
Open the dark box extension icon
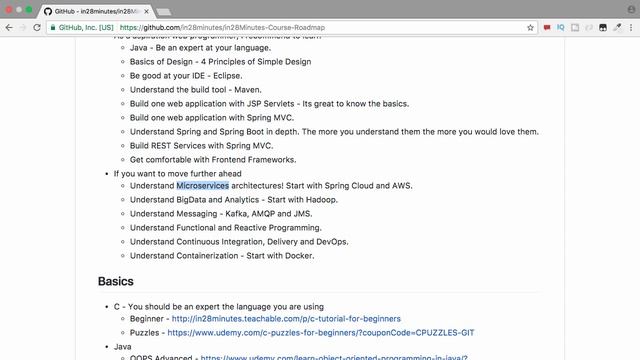click(x=602, y=27)
